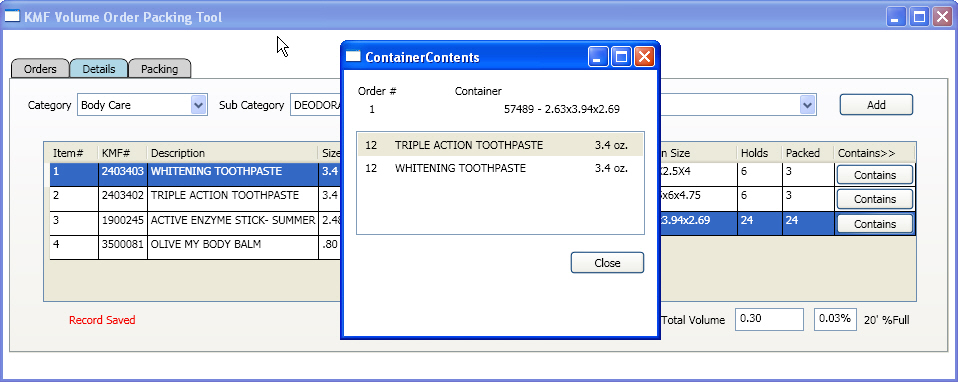This screenshot has height=382, width=958.
Task: Select Triple Action Toothpaste in container list
Action: 500,145
